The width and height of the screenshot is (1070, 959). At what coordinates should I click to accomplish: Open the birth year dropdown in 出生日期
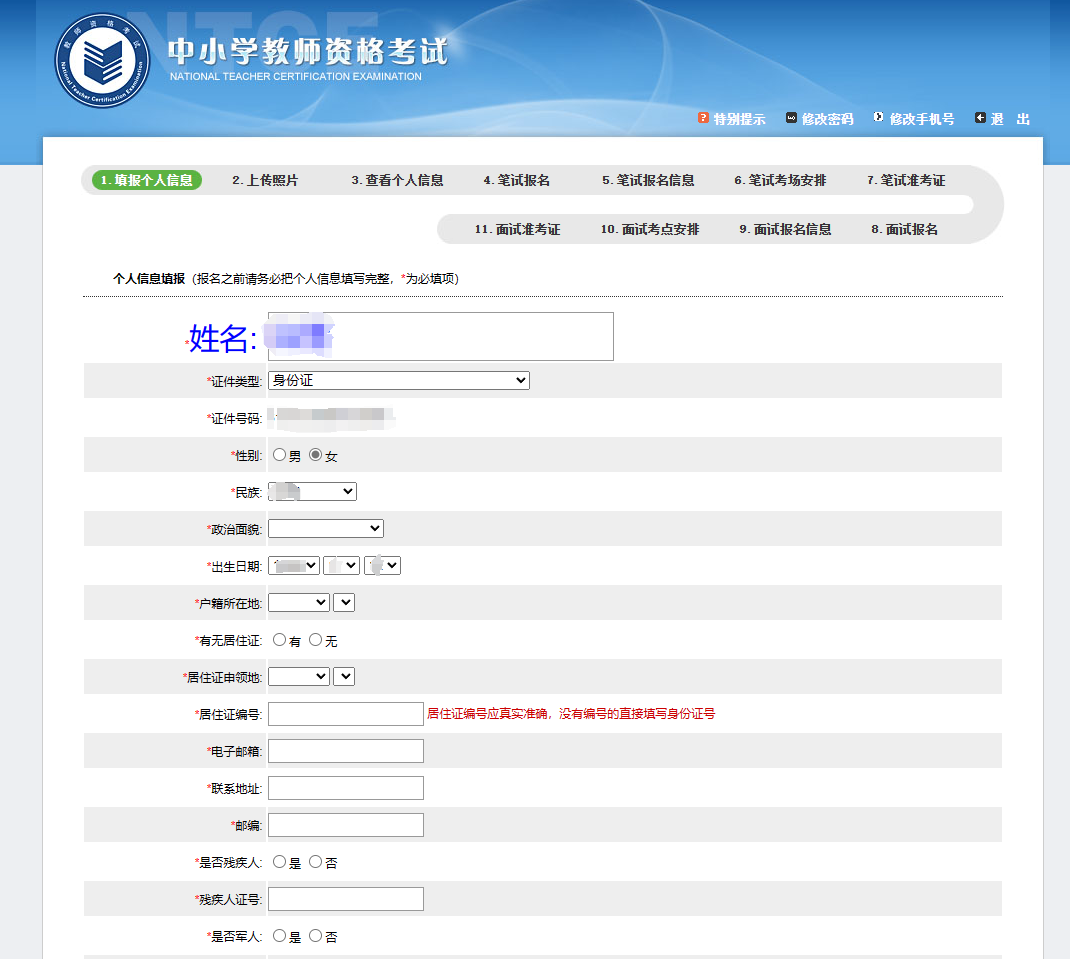click(x=292, y=565)
